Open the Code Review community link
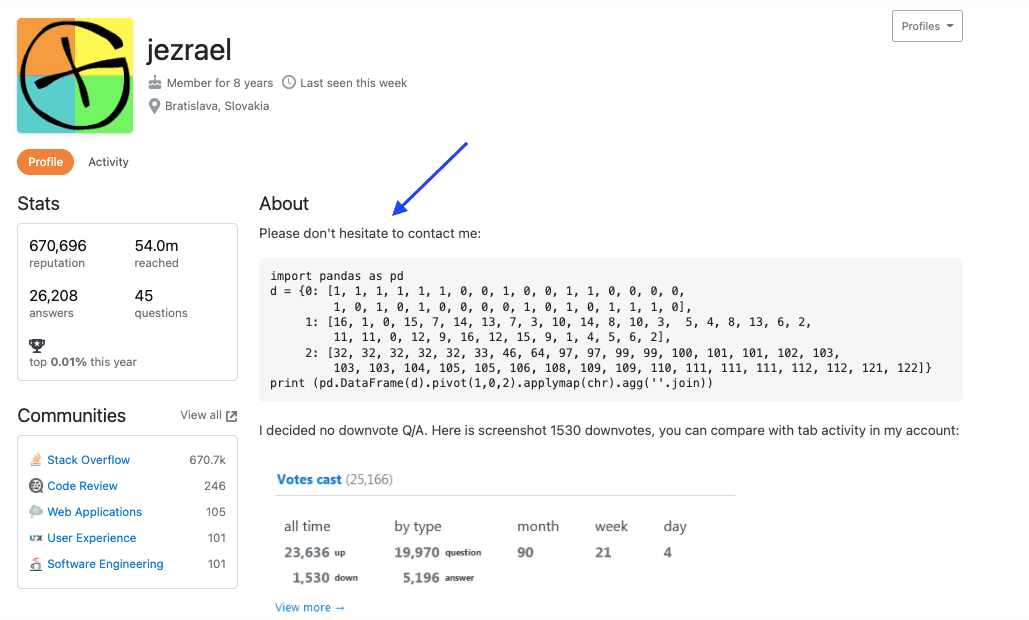The width and height of the screenshot is (1029, 620). tap(82, 486)
